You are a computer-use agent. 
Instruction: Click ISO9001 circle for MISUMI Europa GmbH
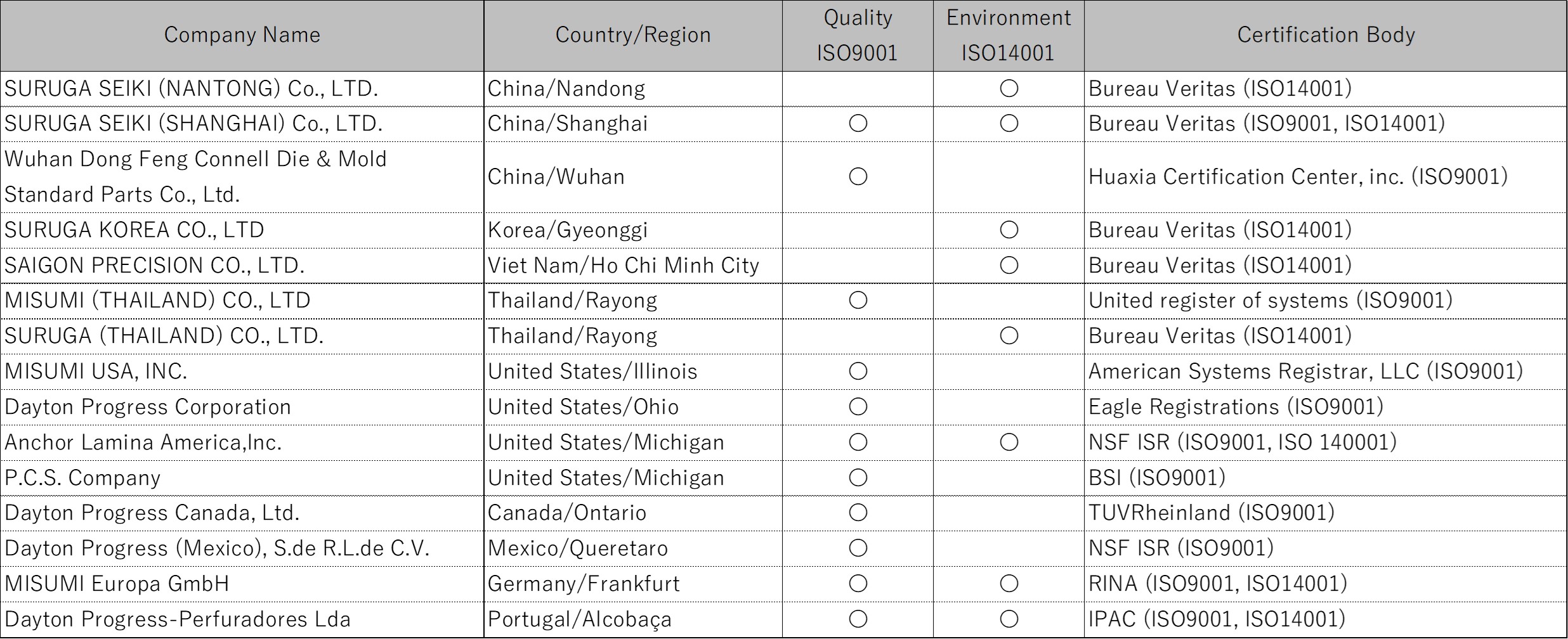pos(858,583)
